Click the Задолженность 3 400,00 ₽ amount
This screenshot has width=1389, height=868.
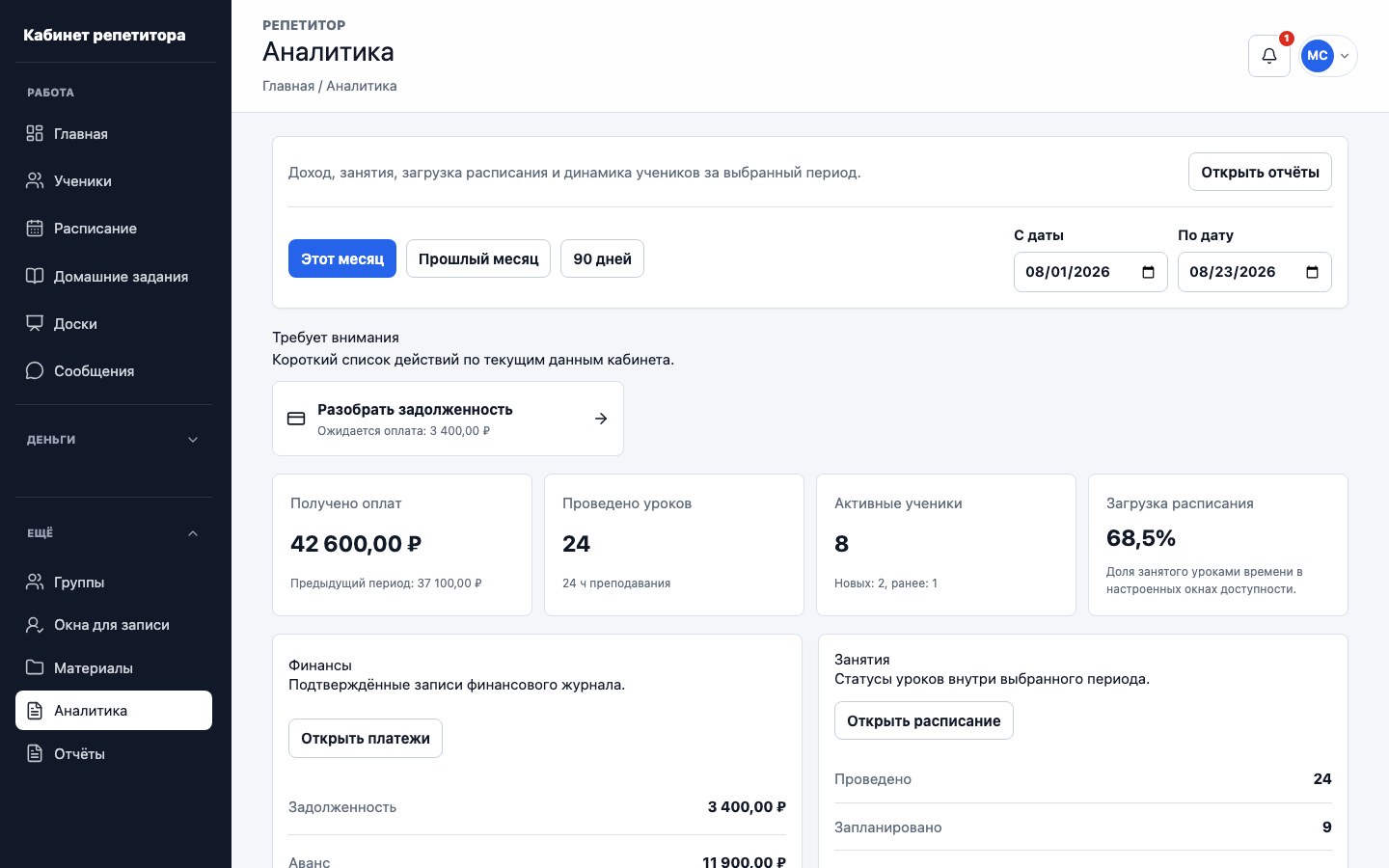(747, 807)
